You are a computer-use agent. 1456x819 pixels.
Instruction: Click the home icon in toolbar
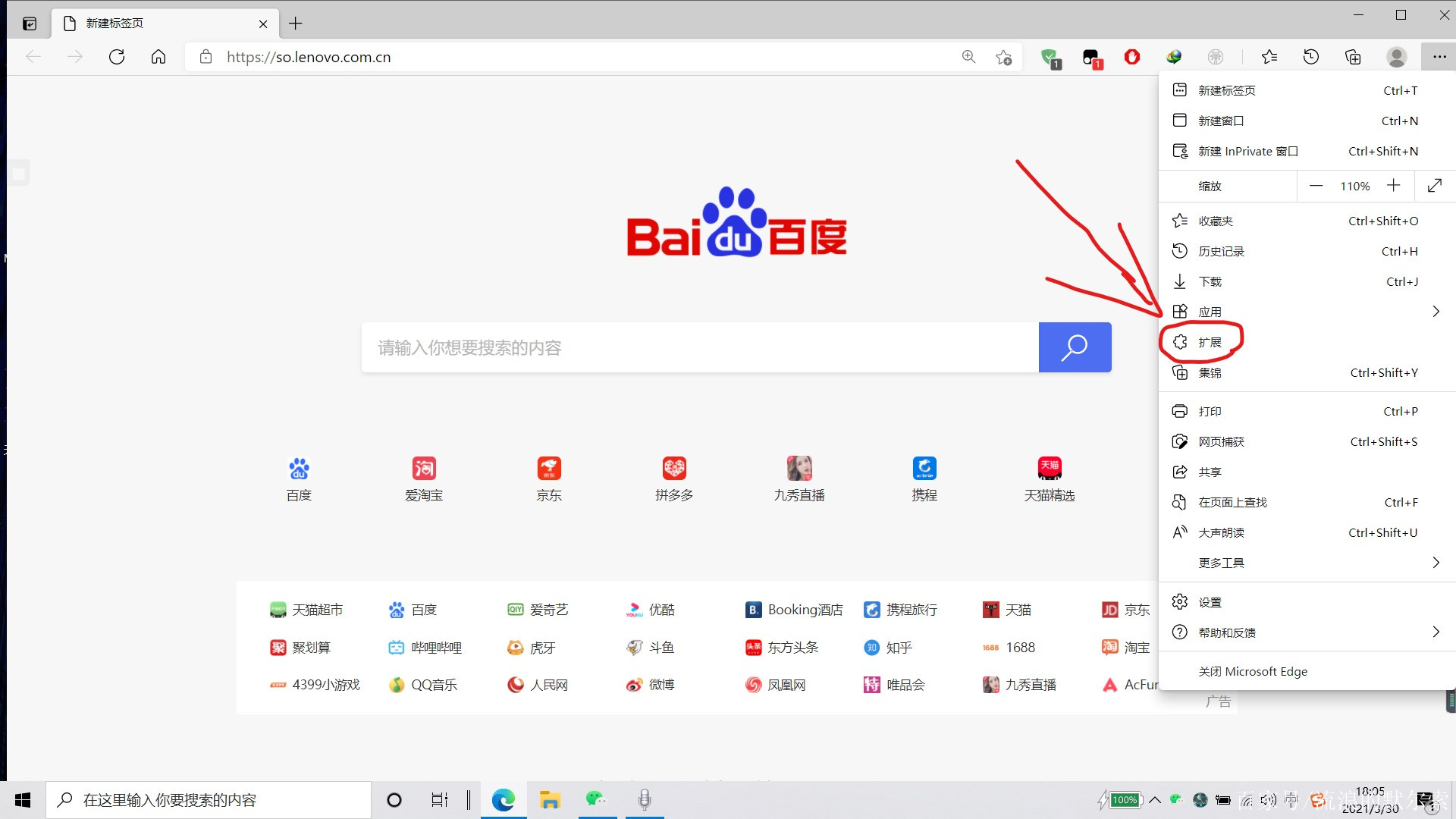[158, 57]
